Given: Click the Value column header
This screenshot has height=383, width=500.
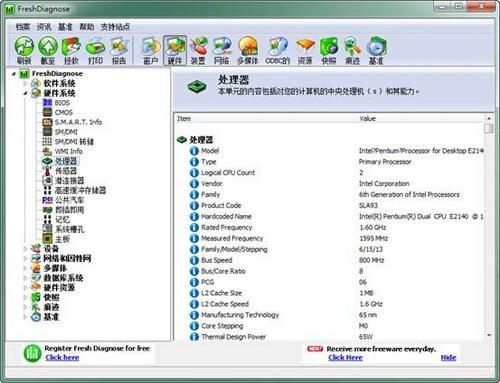Looking at the screenshot, I should click(420, 119).
